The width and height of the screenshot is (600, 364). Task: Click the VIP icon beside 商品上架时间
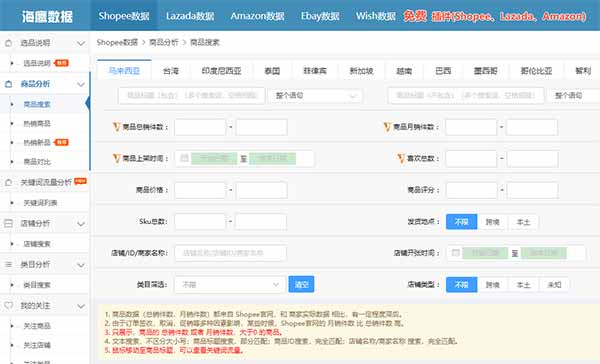click(117, 158)
